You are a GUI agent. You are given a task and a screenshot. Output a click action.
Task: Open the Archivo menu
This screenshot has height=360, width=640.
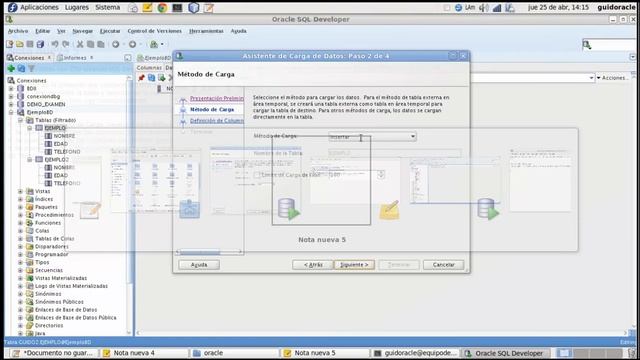click(x=18, y=31)
